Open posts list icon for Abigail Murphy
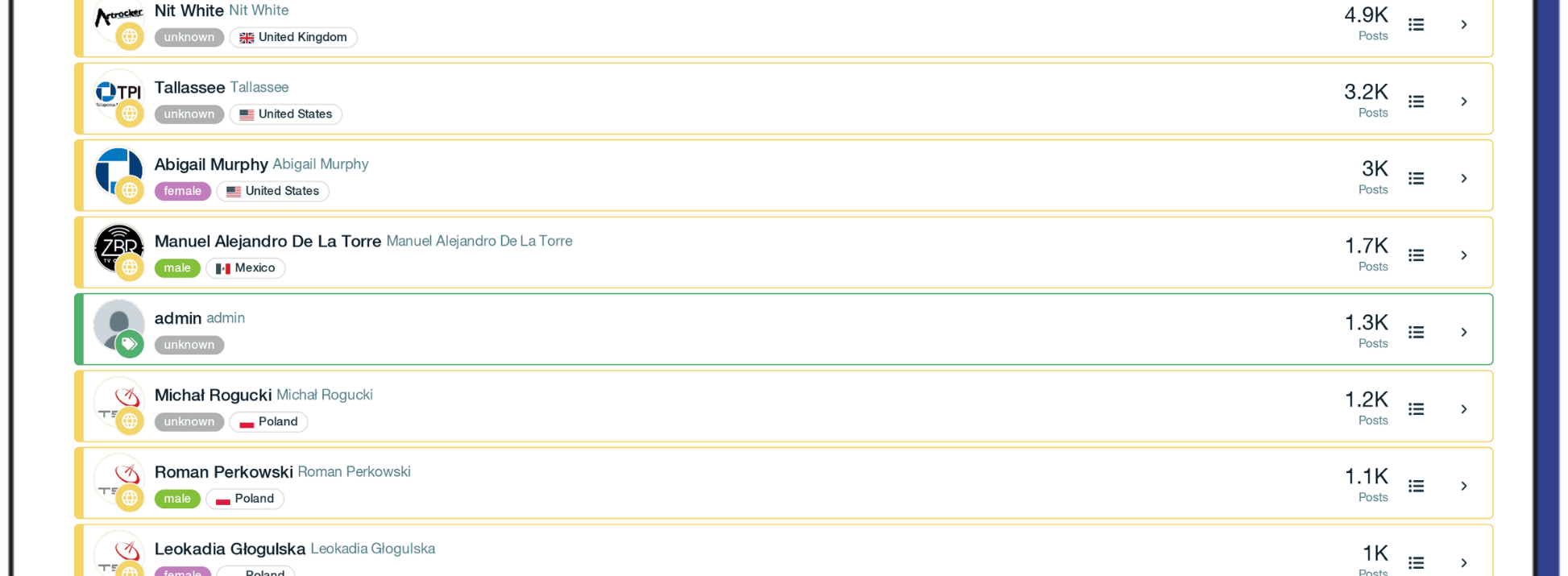This screenshot has width=1568, height=576. pyautogui.click(x=1416, y=179)
